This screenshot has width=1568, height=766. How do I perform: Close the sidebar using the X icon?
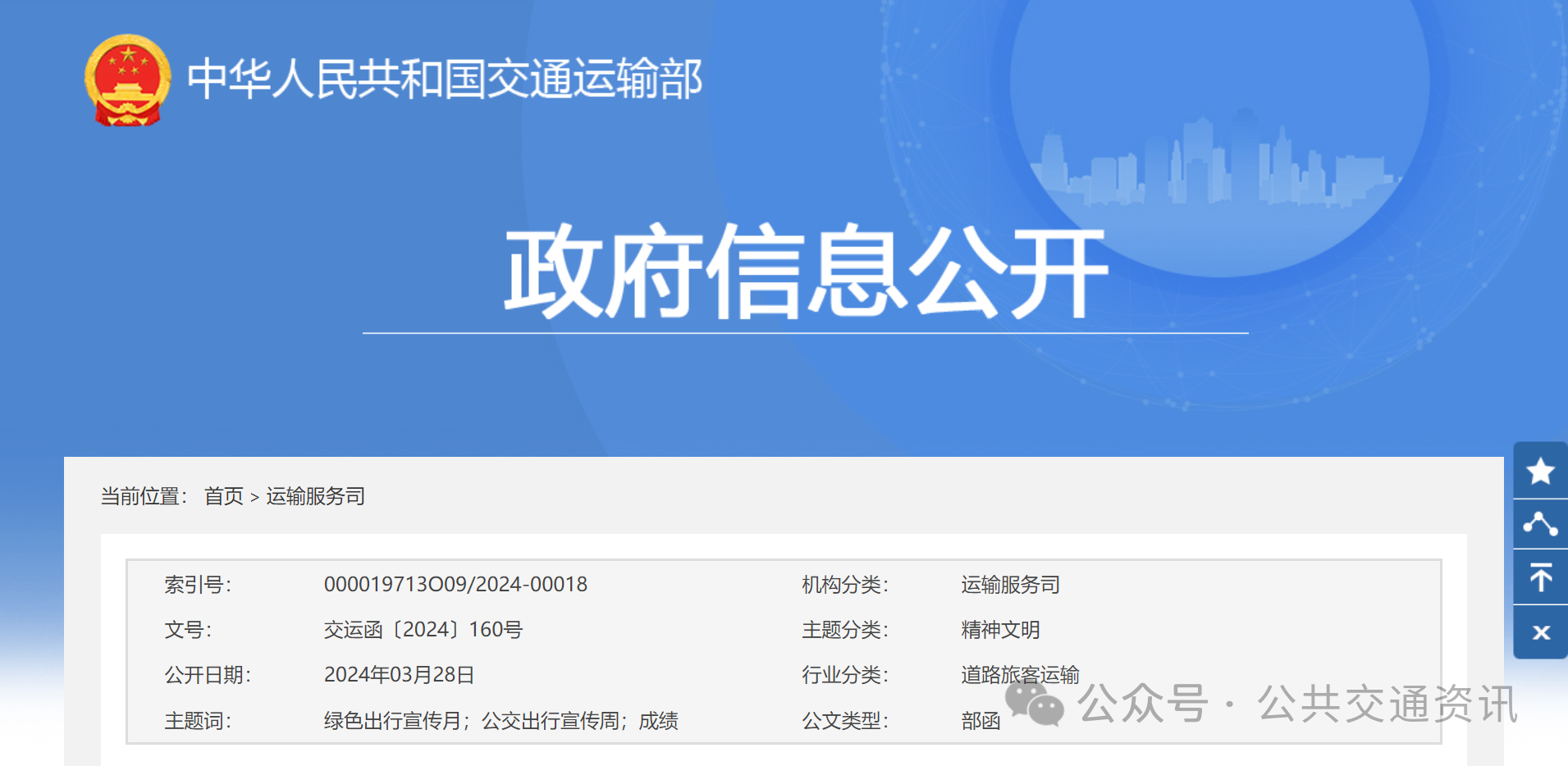[1542, 630]
